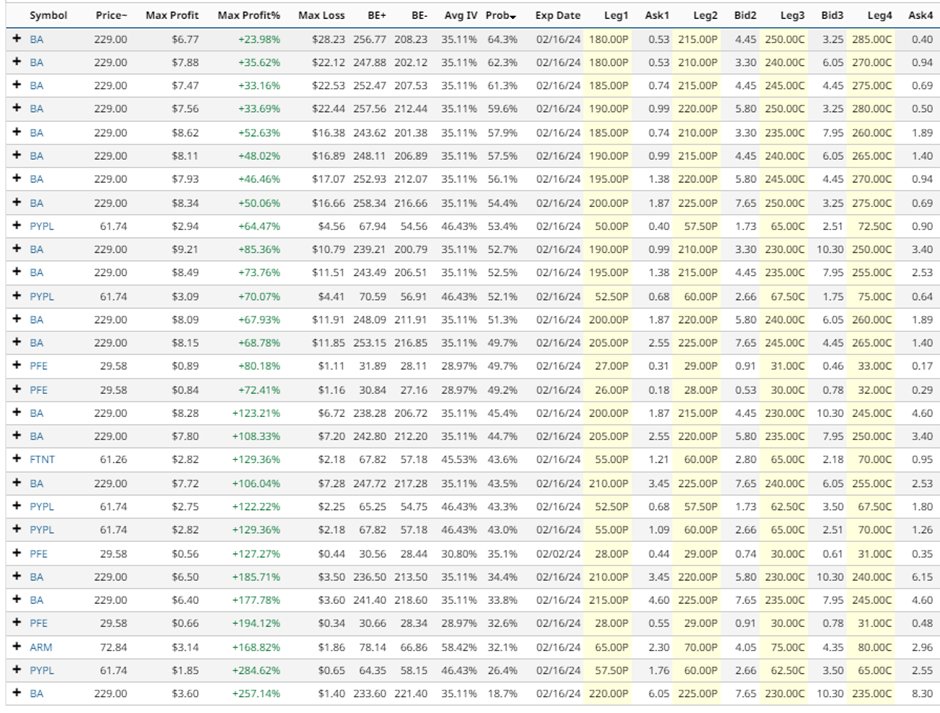940x713 pixels.
Task: Sort by the Leg4 column header
Action: 879,16
